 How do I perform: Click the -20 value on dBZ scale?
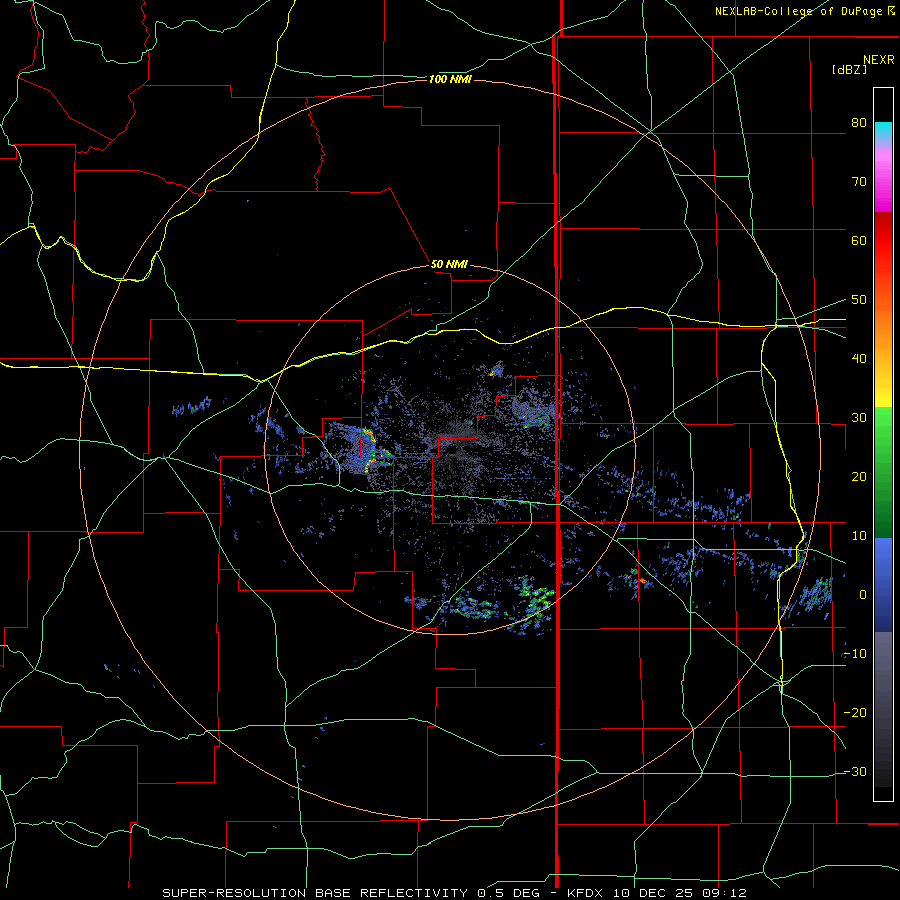[x=855, y=712]
